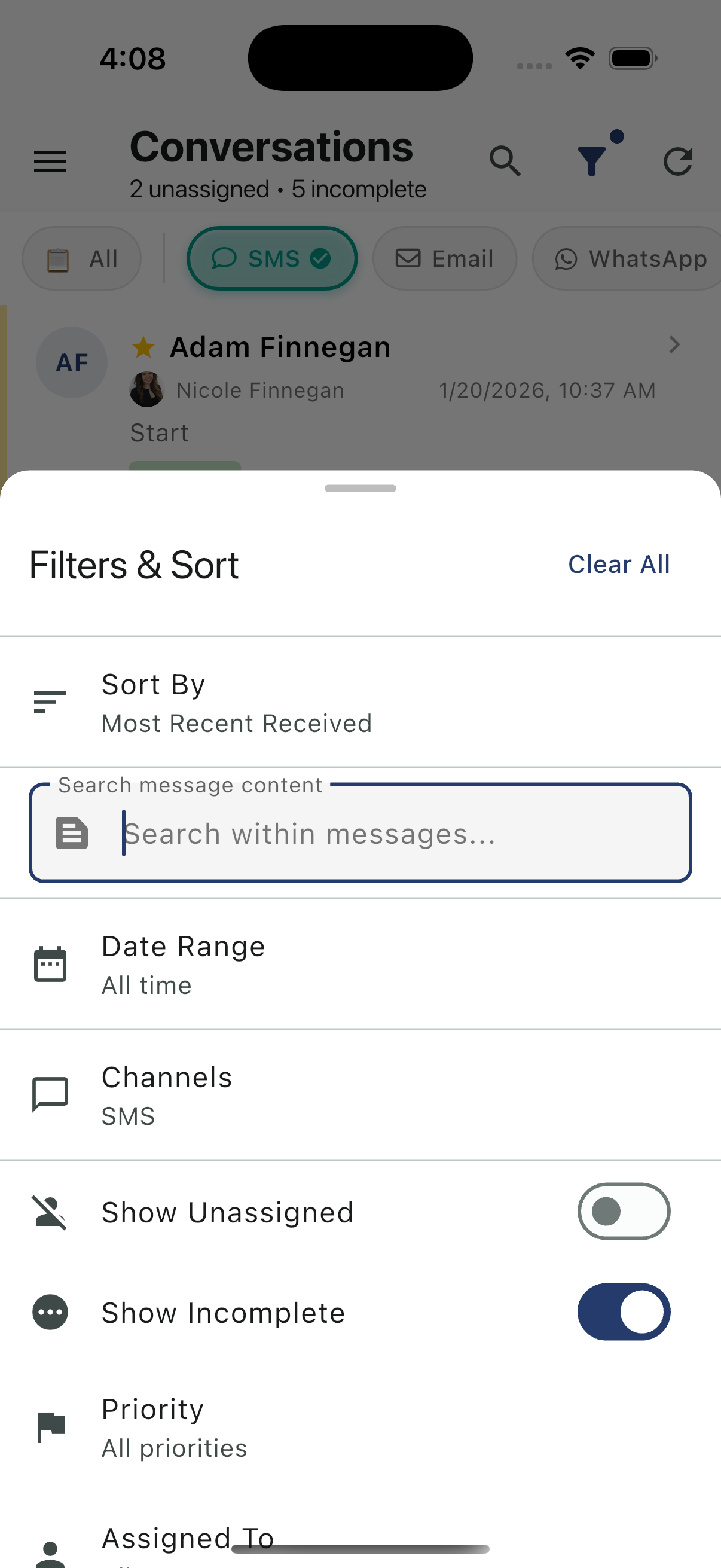Viewport: 721px width, 1568px height.
Task: Refresh the conversations list
Action: (678, 161)
